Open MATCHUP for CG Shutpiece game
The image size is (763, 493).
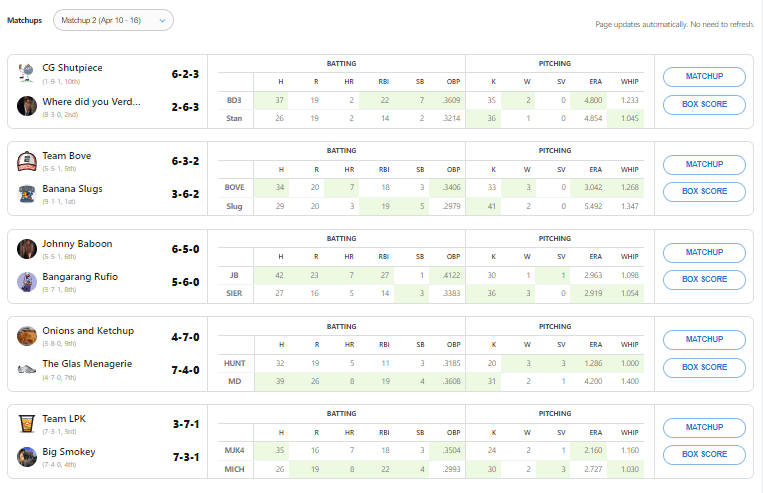[x=704, y=77]
